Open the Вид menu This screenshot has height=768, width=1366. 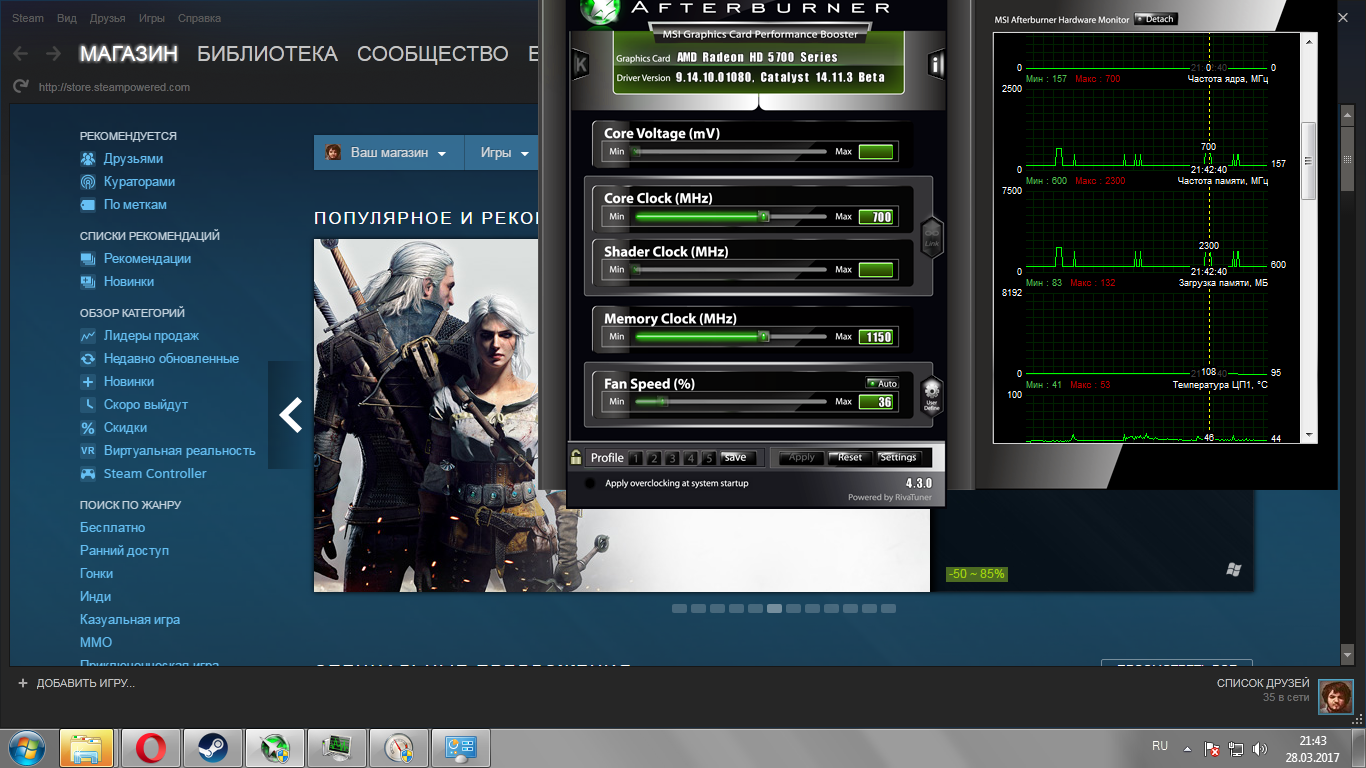click(67, 18)
